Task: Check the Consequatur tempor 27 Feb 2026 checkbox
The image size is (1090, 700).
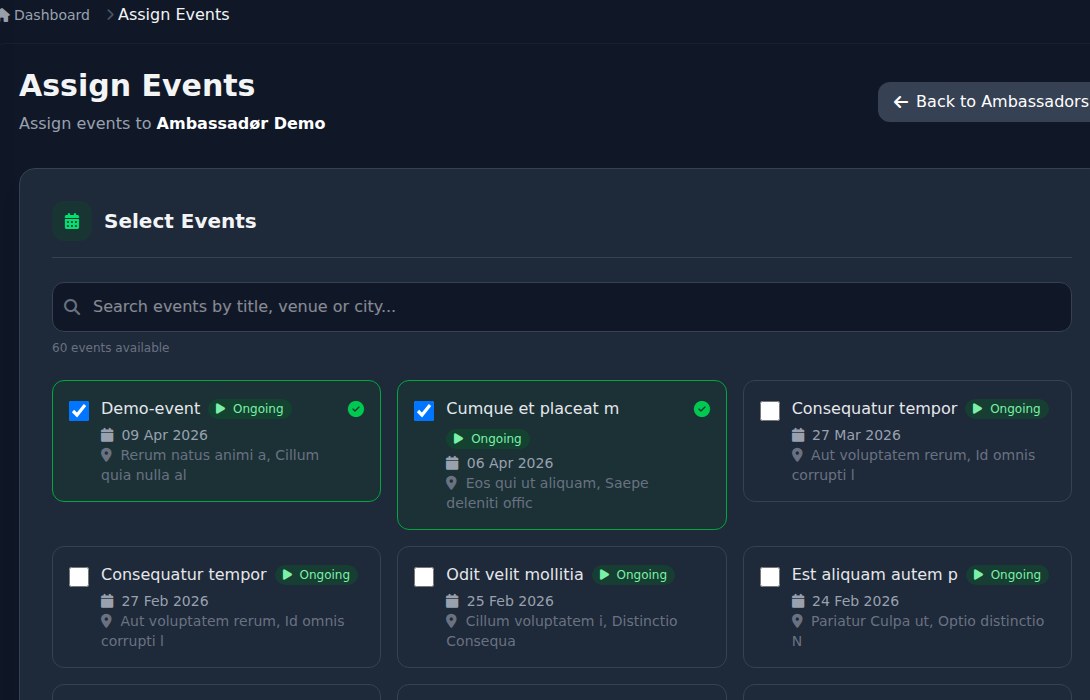Action: 79,577
